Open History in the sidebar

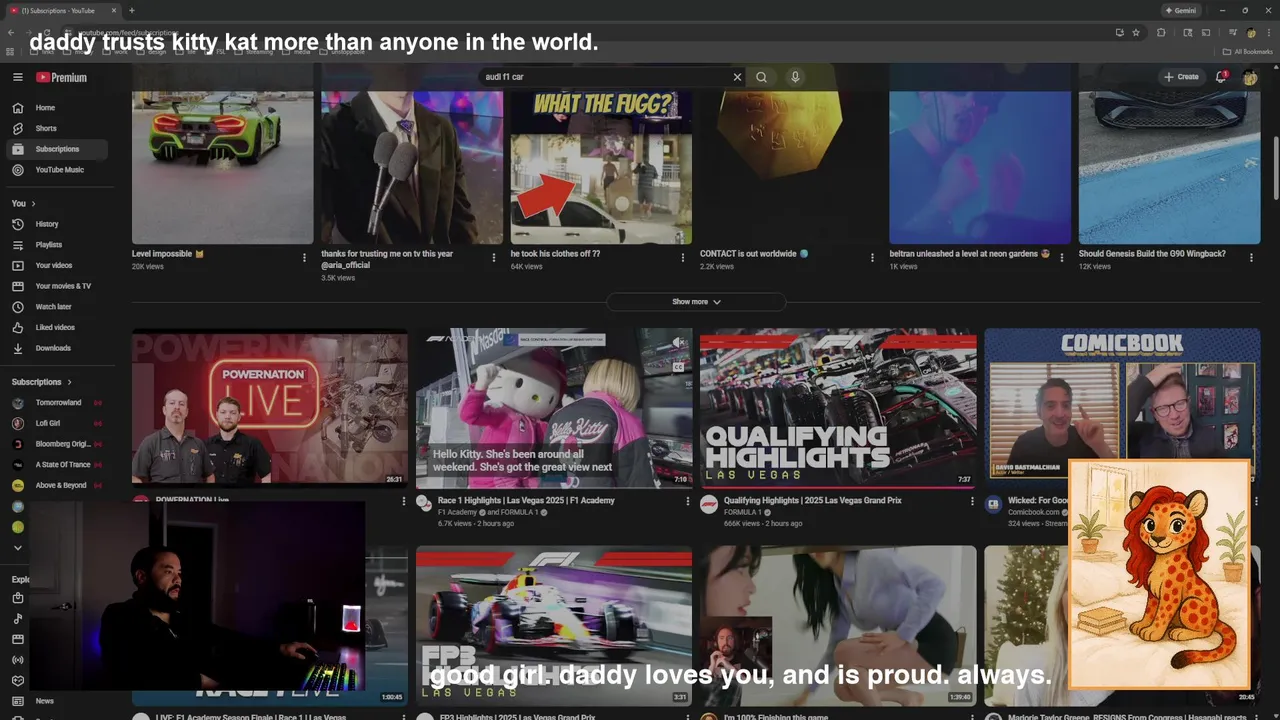tap(57, 224)
